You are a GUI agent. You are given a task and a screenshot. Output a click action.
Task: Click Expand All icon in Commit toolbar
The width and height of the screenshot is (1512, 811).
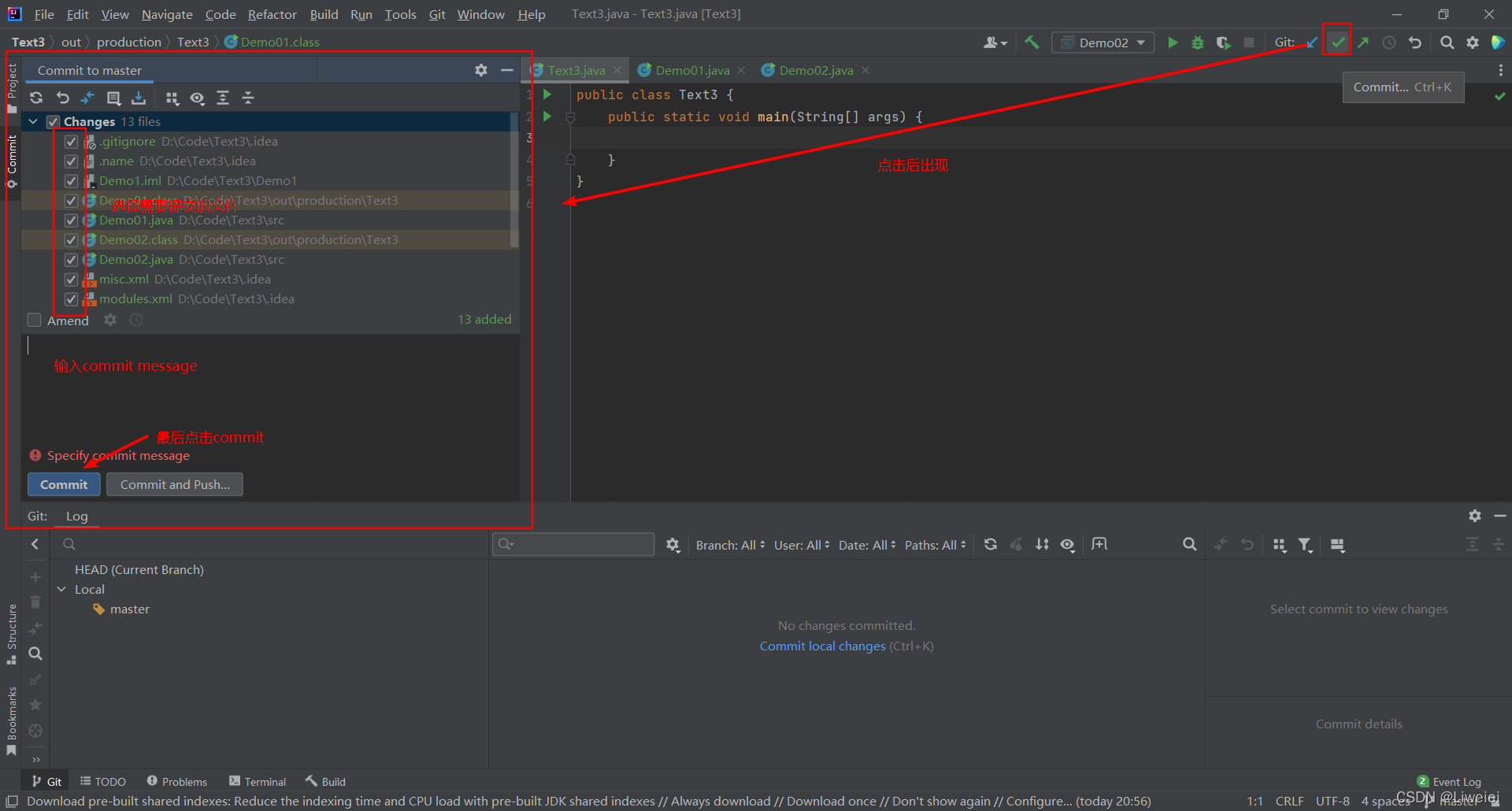click(x=223, y=98)
